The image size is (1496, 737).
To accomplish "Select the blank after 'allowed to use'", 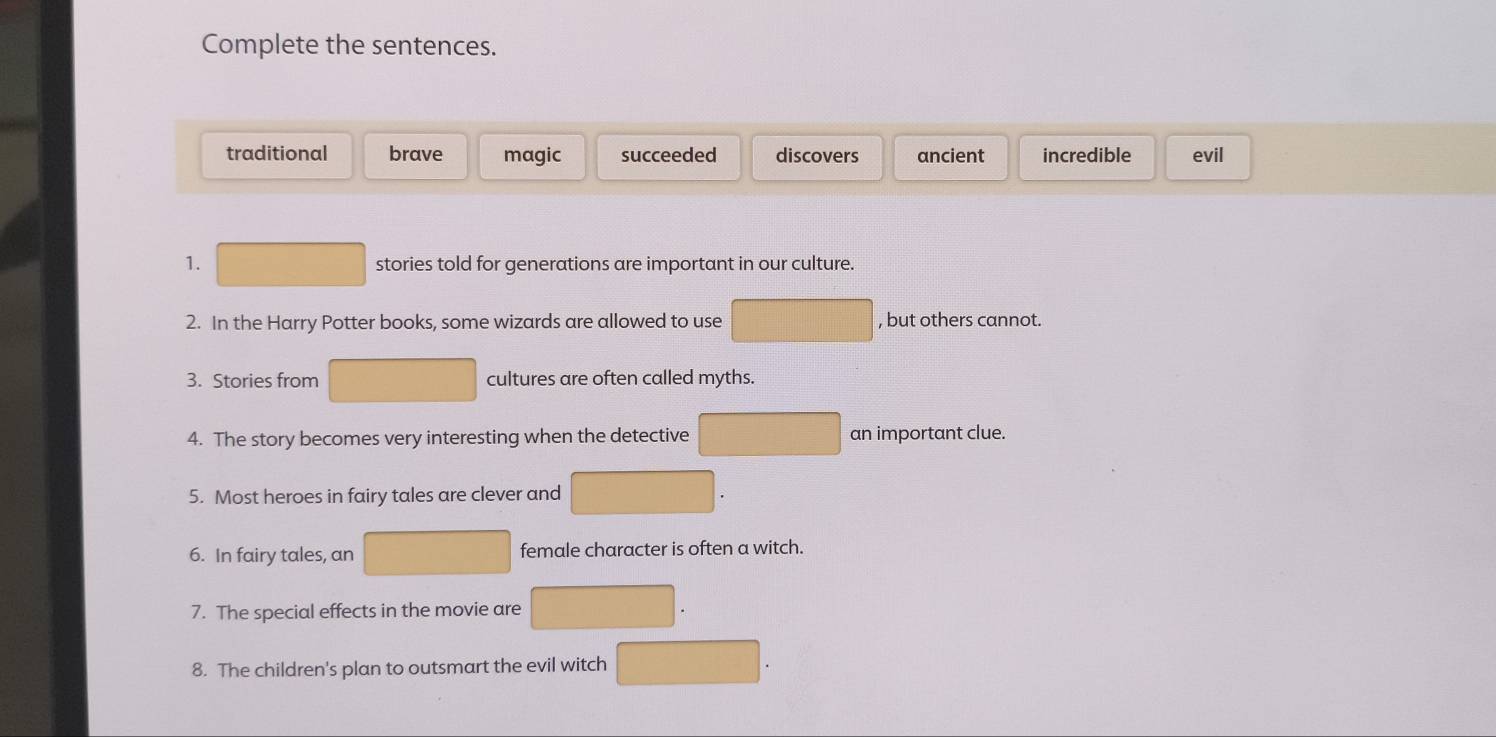I will (x=802, y=321).
